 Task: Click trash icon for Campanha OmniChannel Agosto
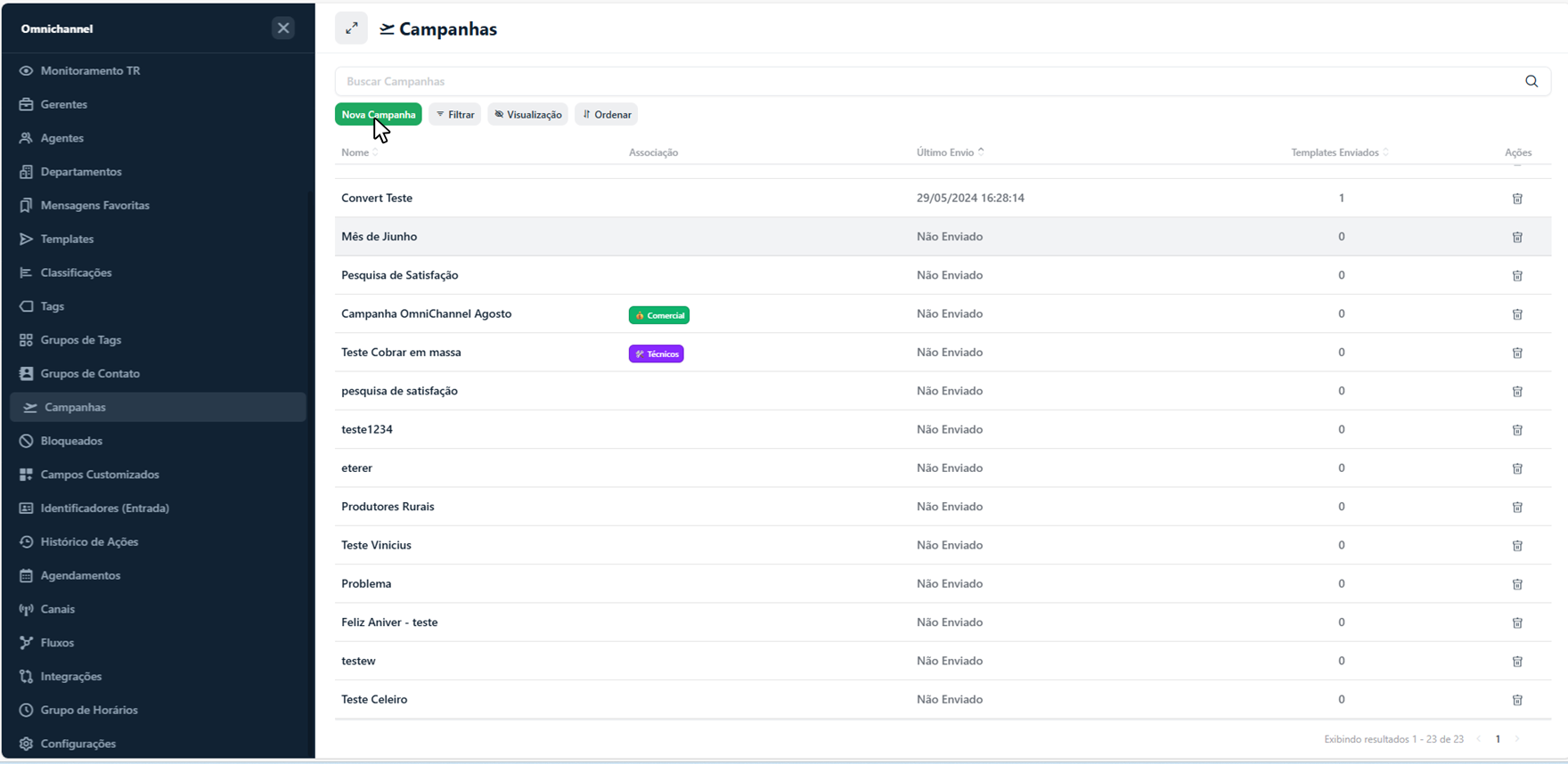(x=1517, y=314)
